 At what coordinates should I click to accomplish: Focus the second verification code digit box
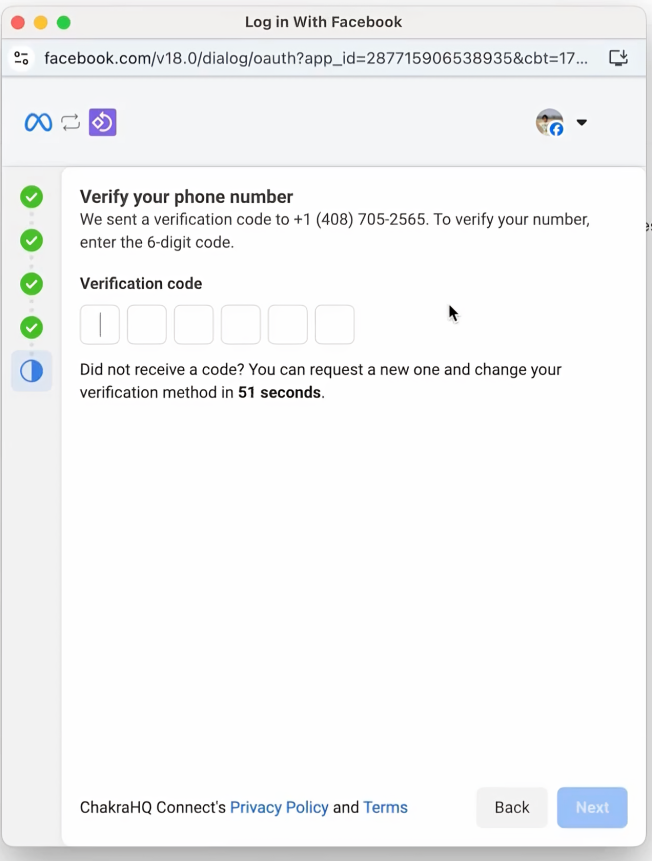pyautogui.click(x=147, y=325)
